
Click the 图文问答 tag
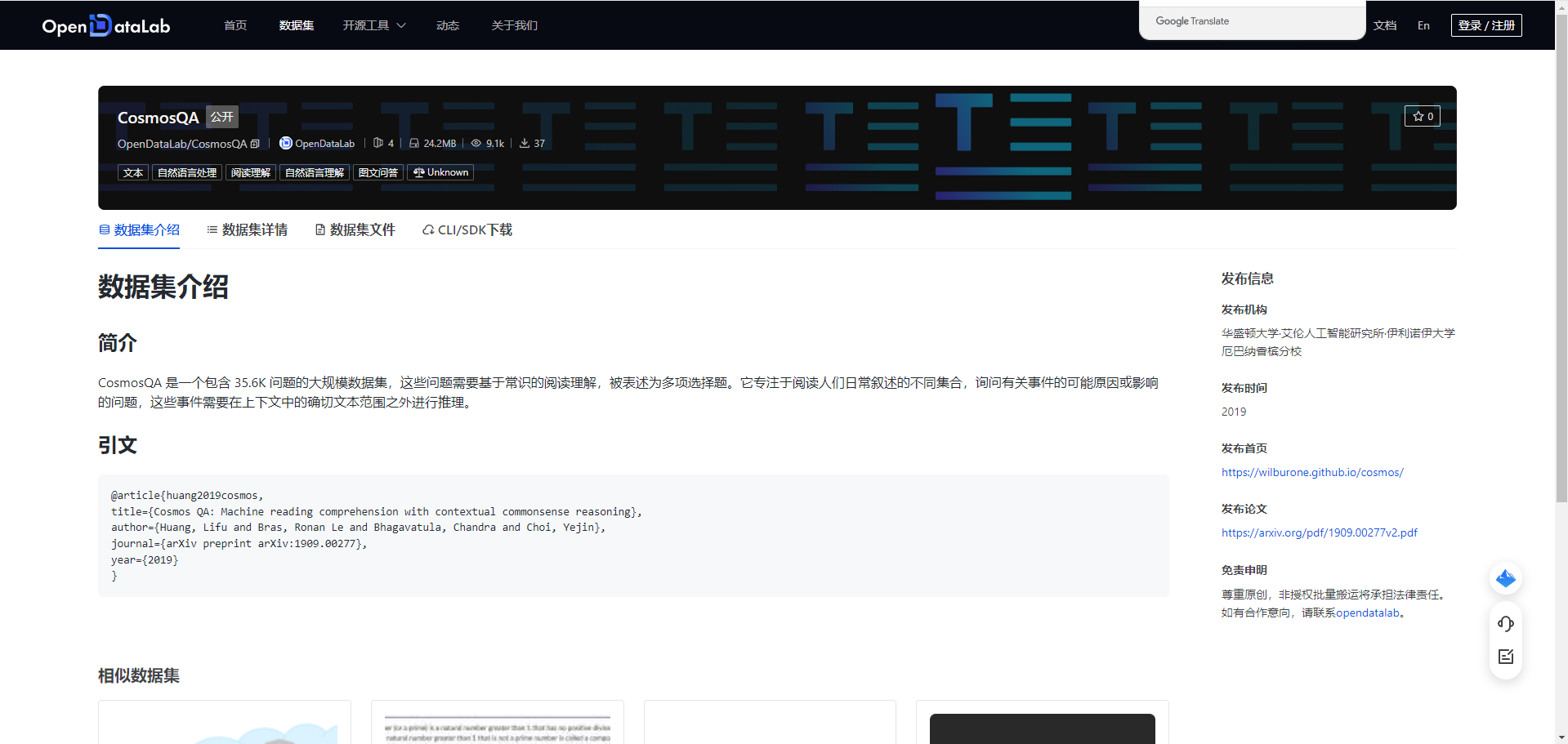coord(378,172)
